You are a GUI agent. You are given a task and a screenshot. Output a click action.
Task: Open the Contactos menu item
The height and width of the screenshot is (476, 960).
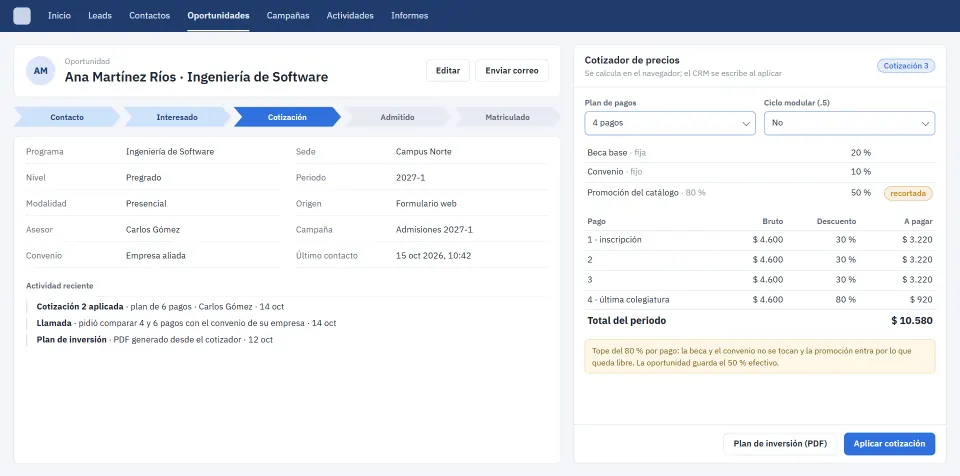pyautogui.click(x=149, y=16)
